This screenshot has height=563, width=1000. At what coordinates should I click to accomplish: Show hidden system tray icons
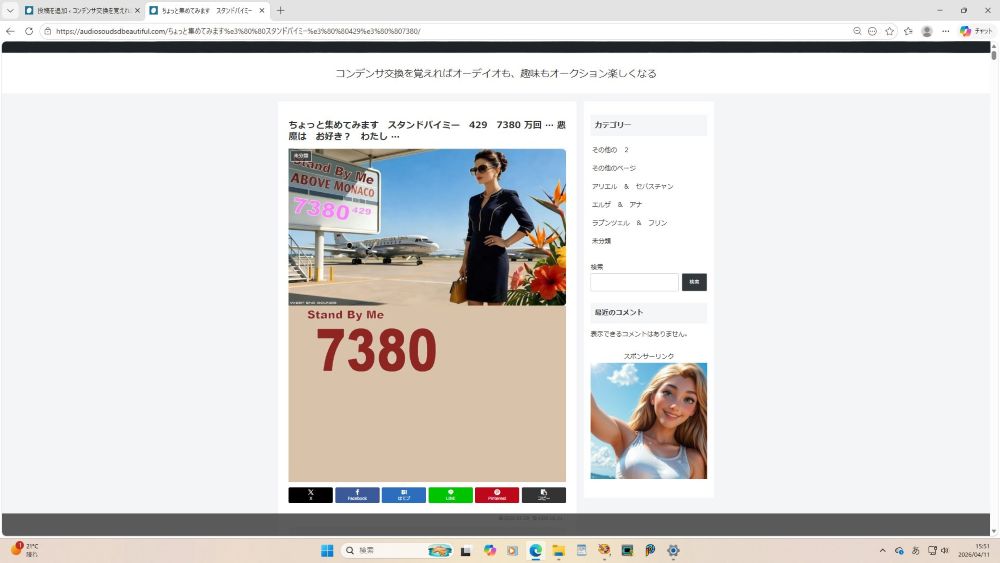click(x=882, y=550)
